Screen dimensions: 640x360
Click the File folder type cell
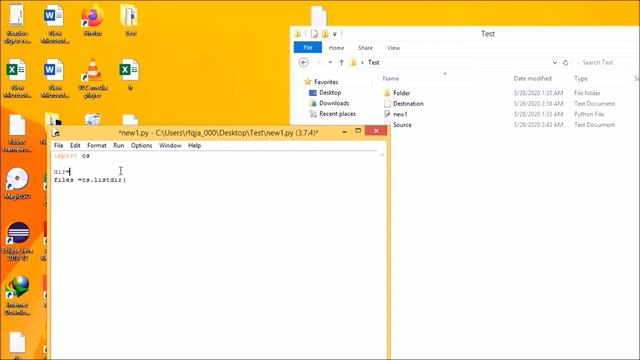587,93
